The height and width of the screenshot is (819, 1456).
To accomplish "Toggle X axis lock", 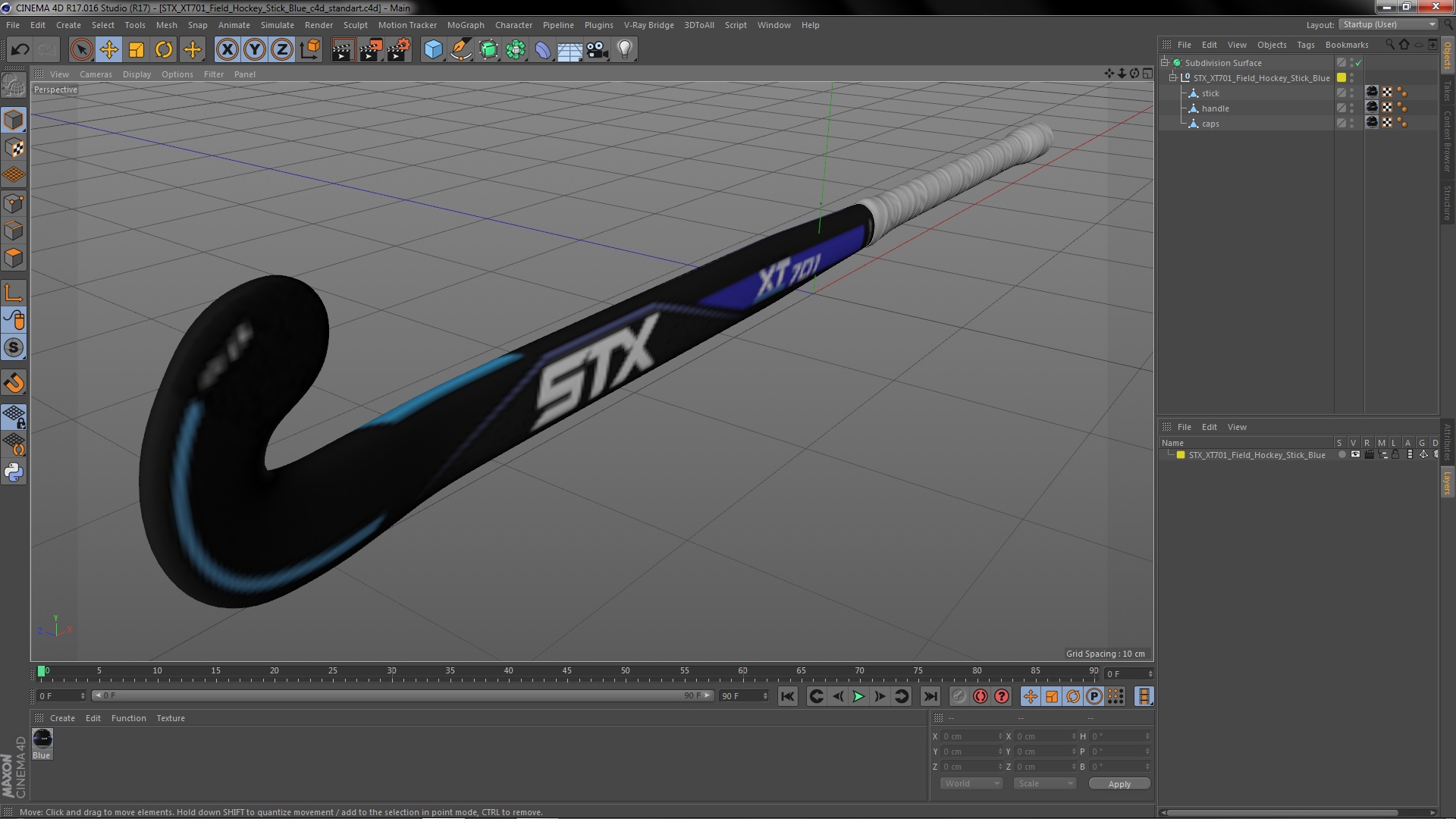I will point(227,50).
